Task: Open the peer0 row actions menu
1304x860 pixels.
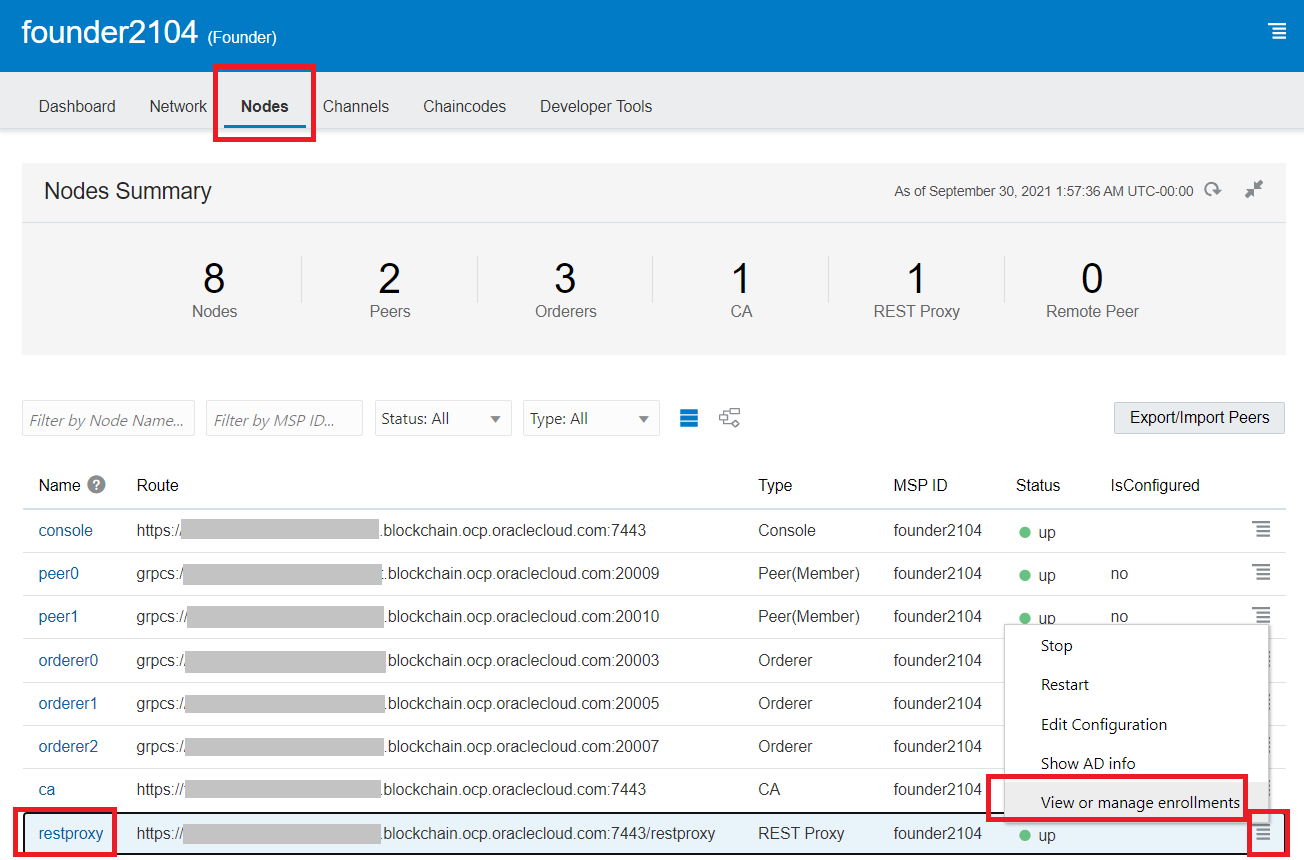Action: (1261, 572)
